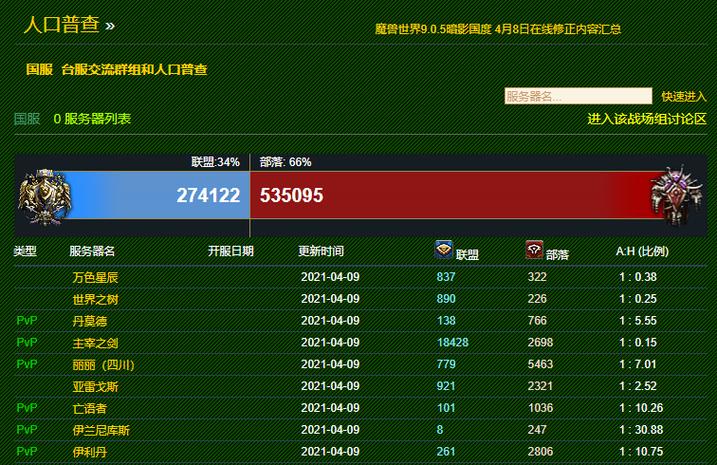Viewport: 717px width, 465px height.
Task: Click Horde count 5463
Action: tap(540, 364)
